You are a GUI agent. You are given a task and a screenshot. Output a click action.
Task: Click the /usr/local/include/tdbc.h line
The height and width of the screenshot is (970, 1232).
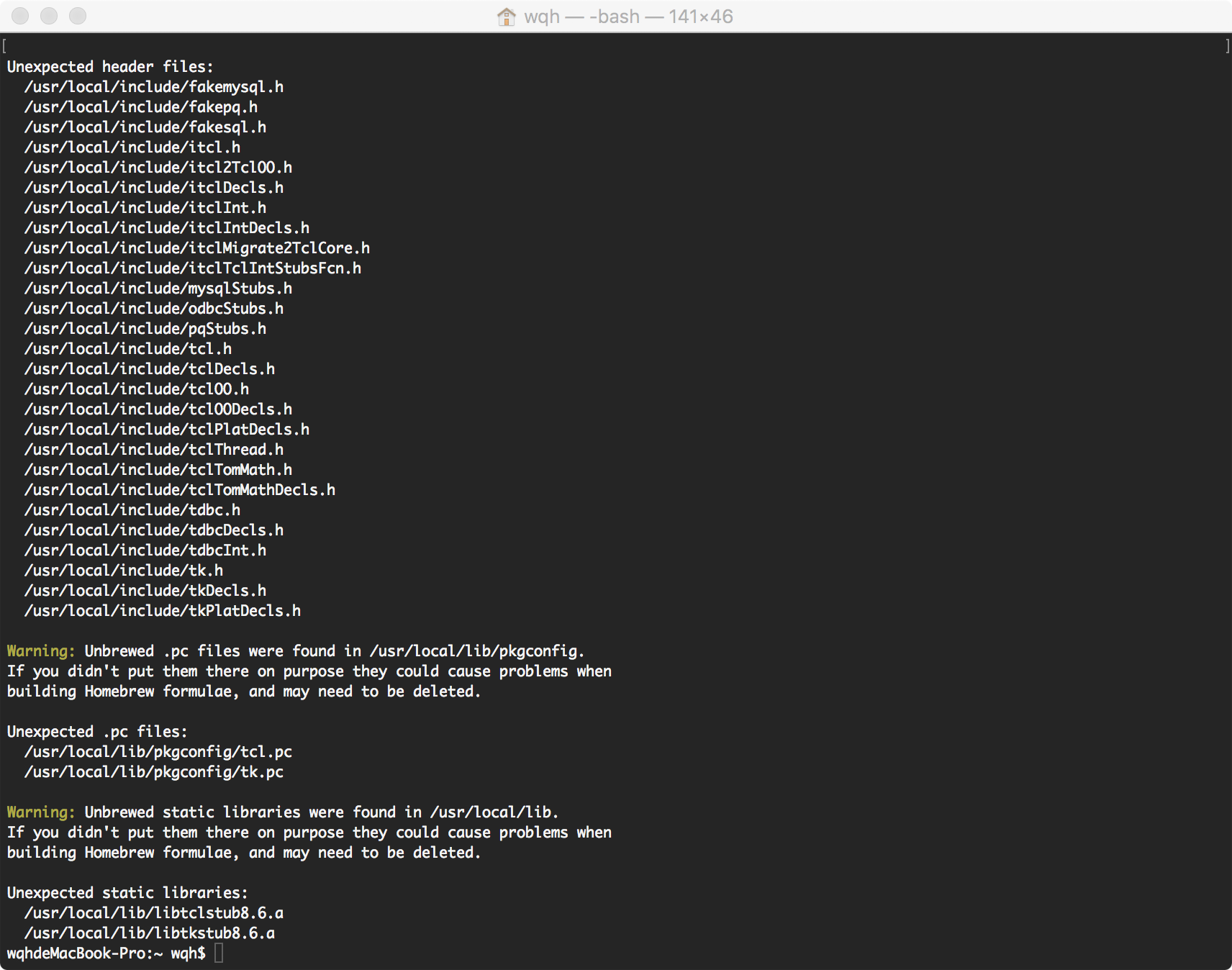coord(132,510)
